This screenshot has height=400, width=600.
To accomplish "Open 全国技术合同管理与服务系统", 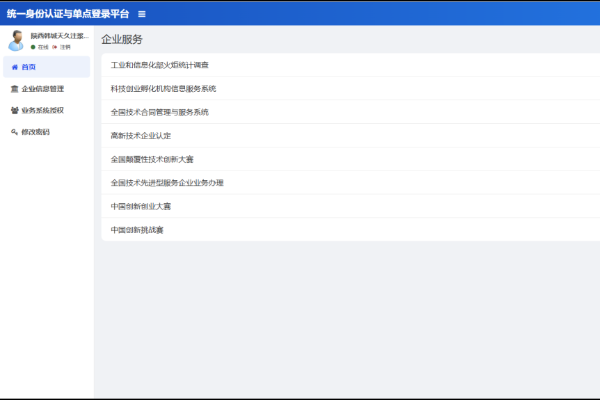I will click(159, 112).
